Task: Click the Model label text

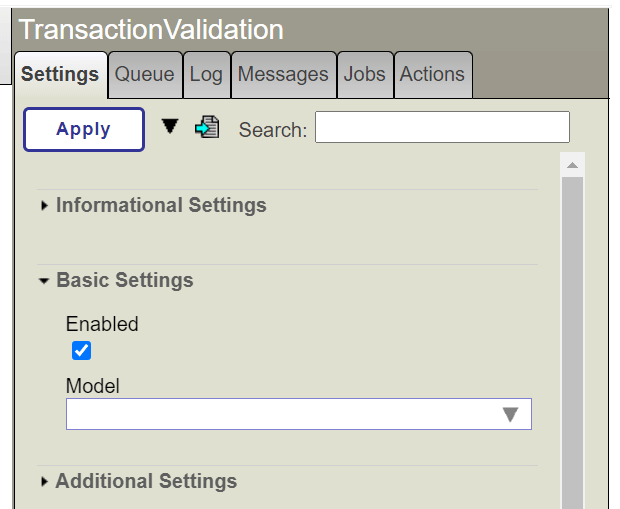Action: coord(93,386)
